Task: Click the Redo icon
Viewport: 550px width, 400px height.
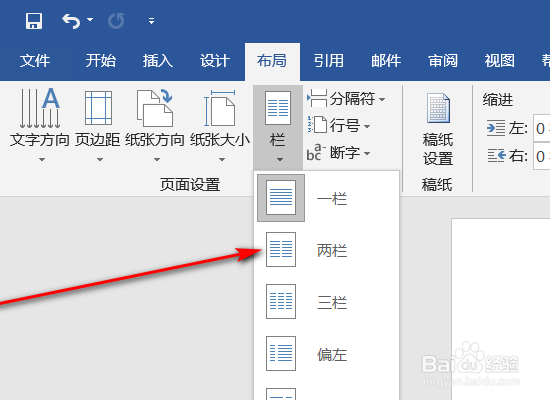Action: click(116, 21)
